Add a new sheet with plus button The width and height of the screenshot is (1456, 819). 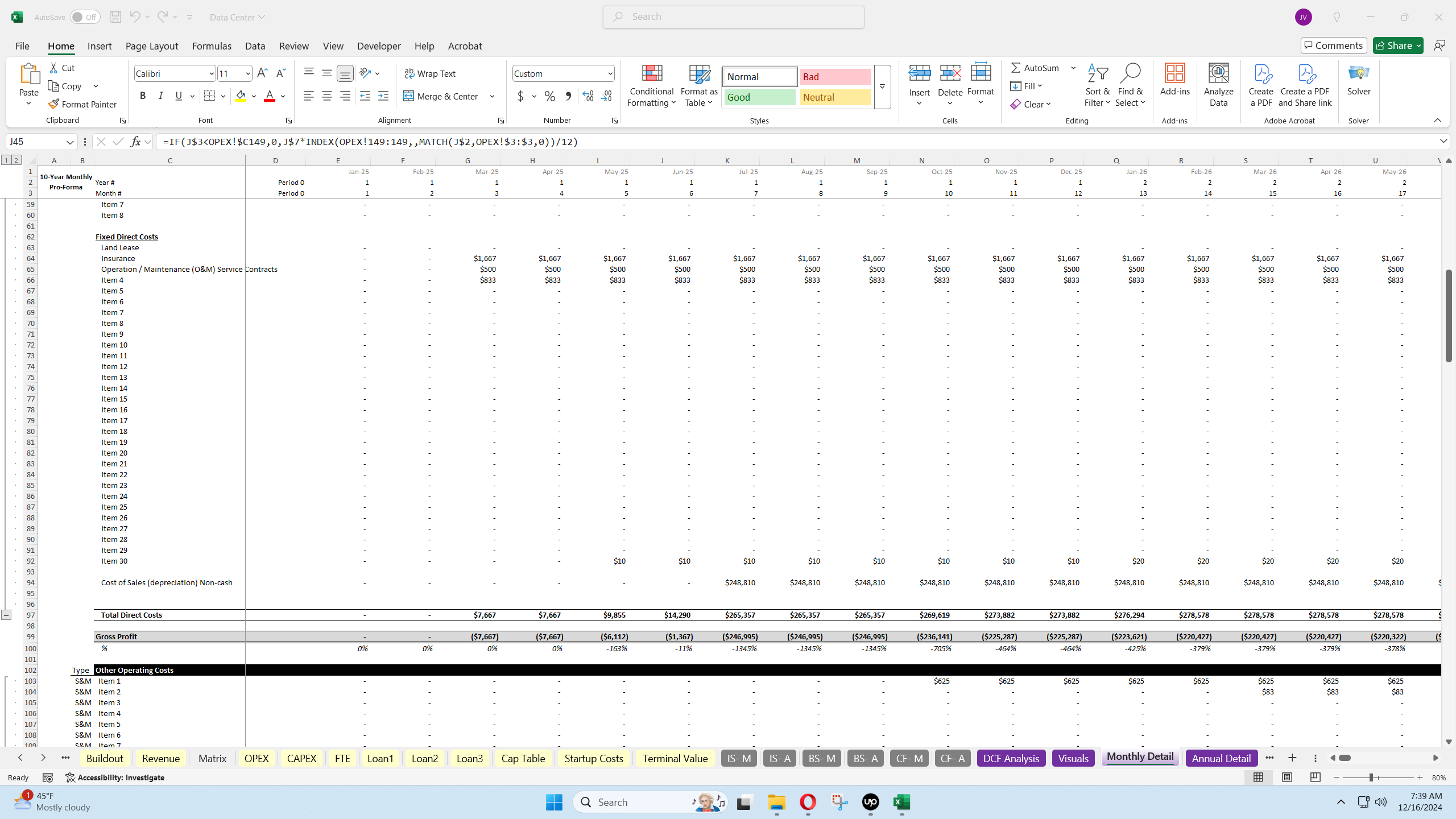(x=1292, y=758)
